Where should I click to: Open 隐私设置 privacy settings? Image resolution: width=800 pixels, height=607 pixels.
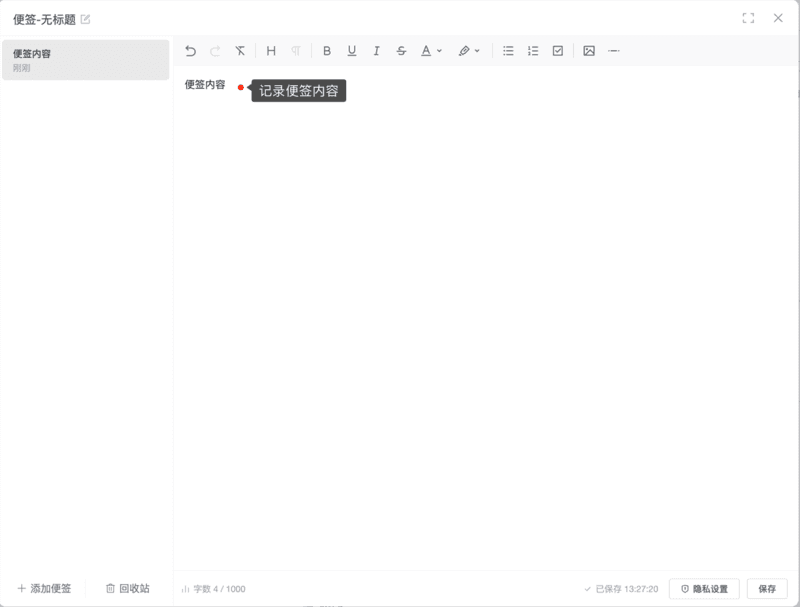[x=704, y=589]
